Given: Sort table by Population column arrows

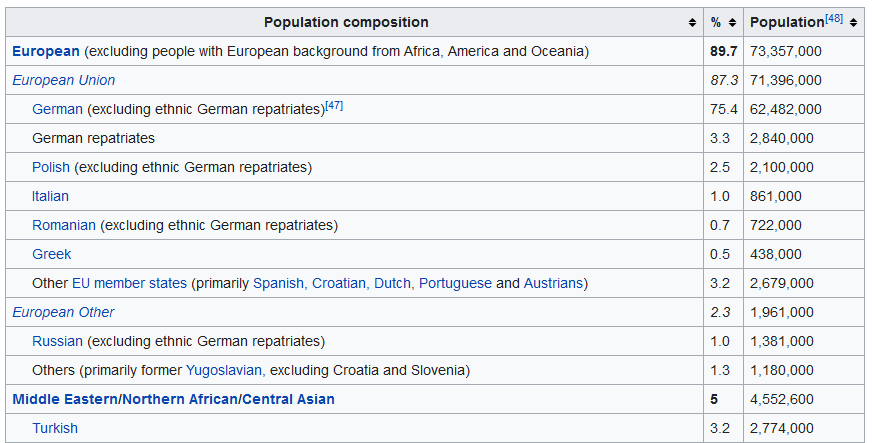Looking at the screenshot, I should coord(853,22).
